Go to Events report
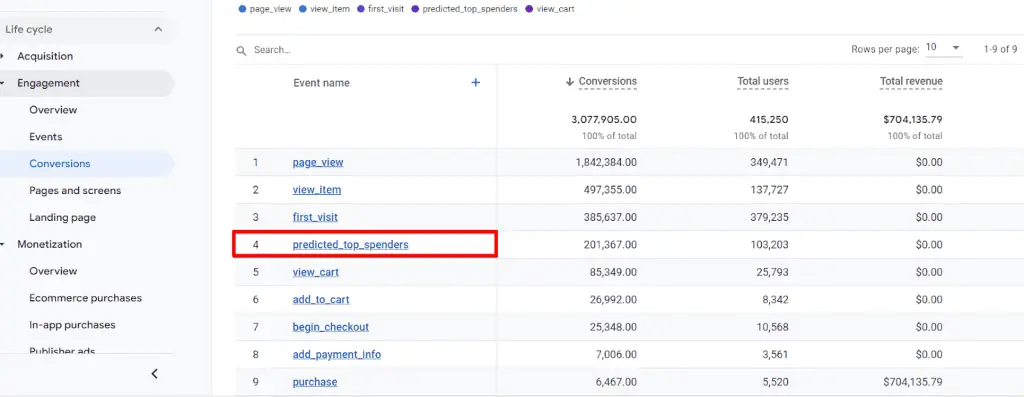This screenshot has height=397, width=1024. coord(46,136)
